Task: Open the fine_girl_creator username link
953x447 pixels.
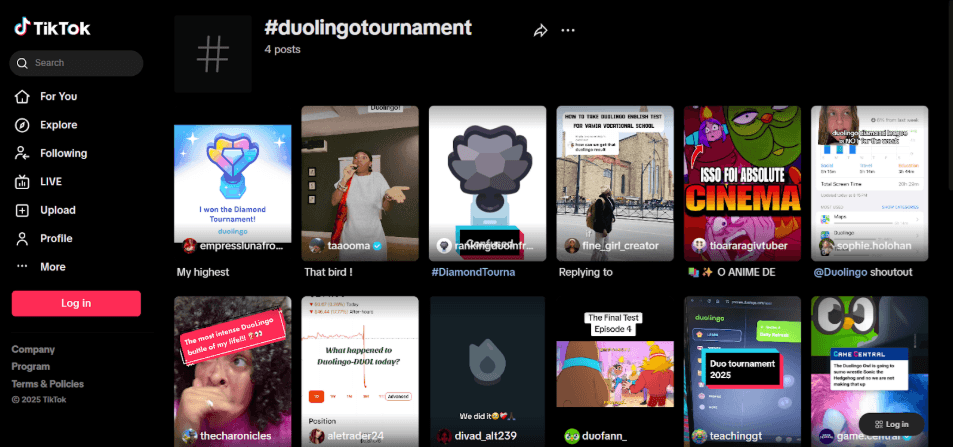Action: pos(620,246)
